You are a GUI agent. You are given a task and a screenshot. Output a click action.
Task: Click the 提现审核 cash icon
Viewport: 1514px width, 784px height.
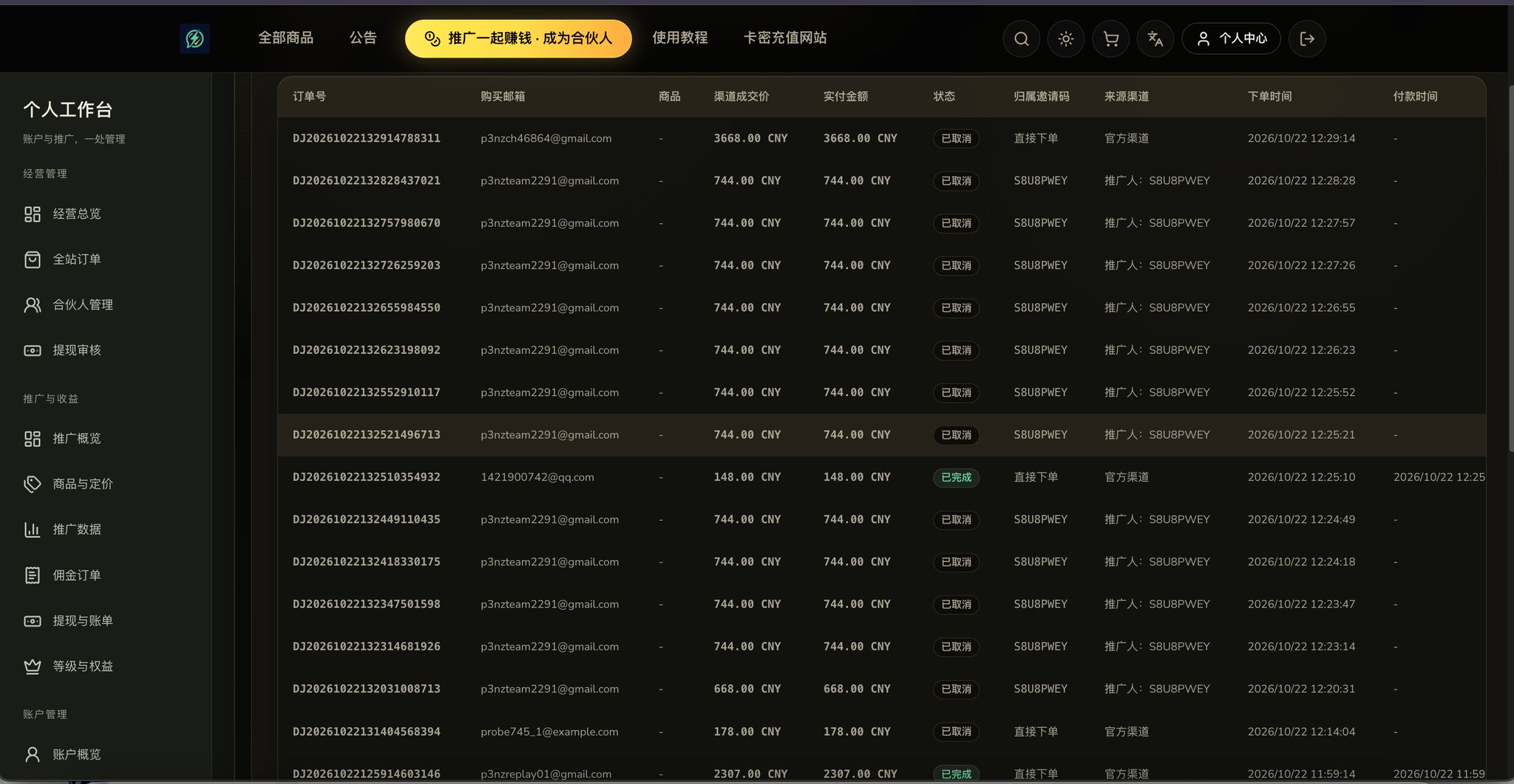(x=33, y=350)
